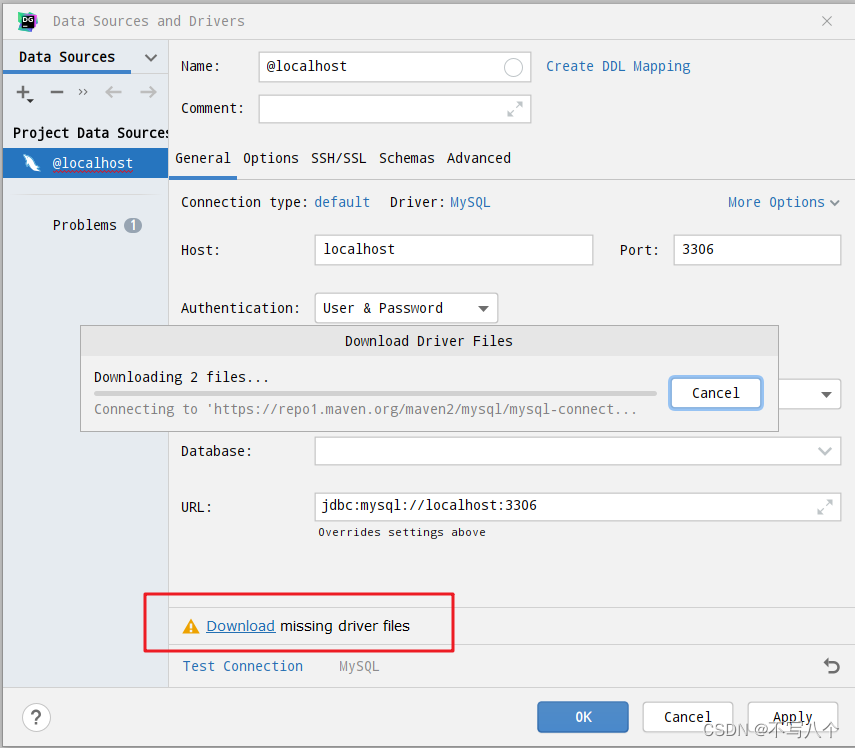Expand More Options menu
The height and width of the screenshot is (748, 855).
783,202
